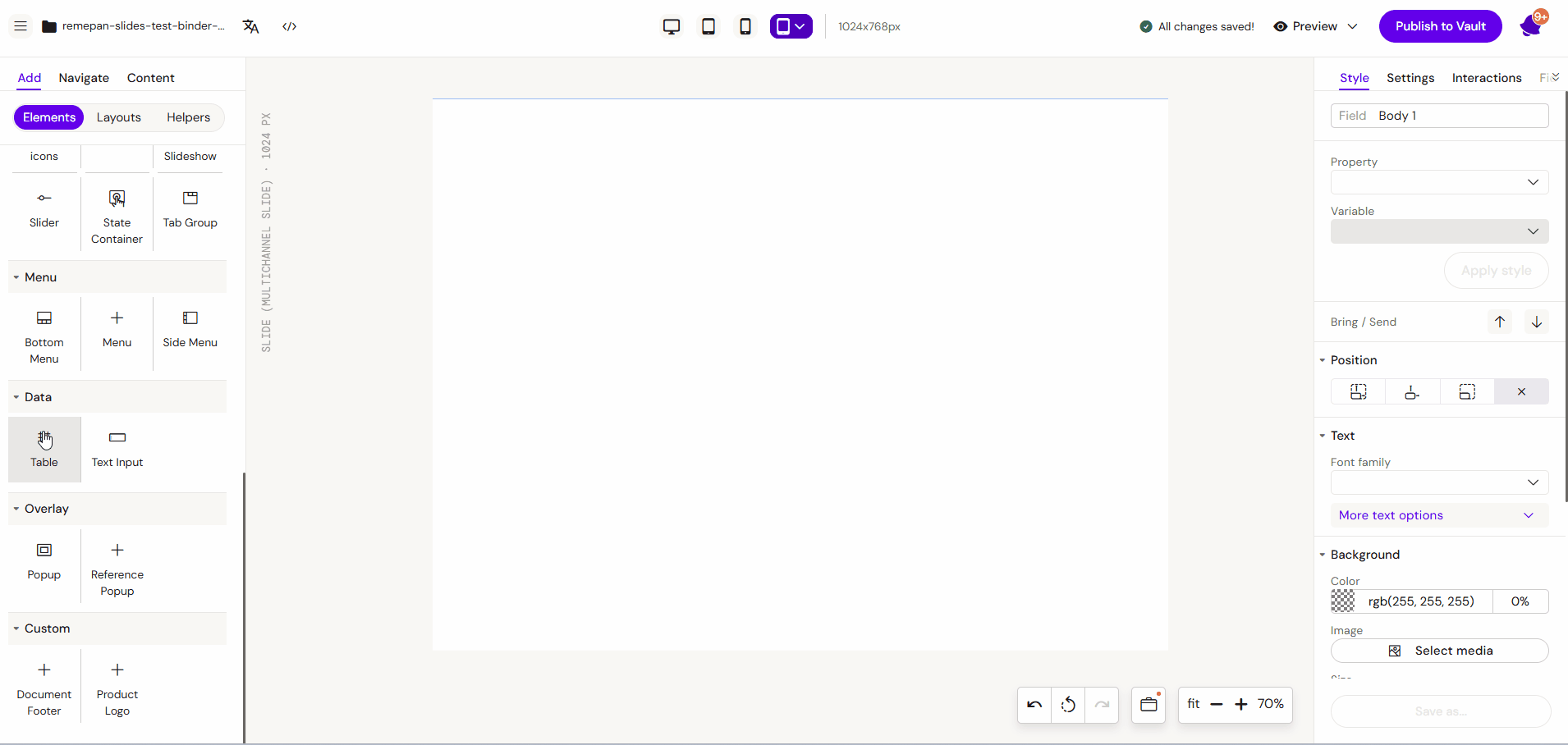Open the Preview options dropdown arrow

[x=1352, y=26]
